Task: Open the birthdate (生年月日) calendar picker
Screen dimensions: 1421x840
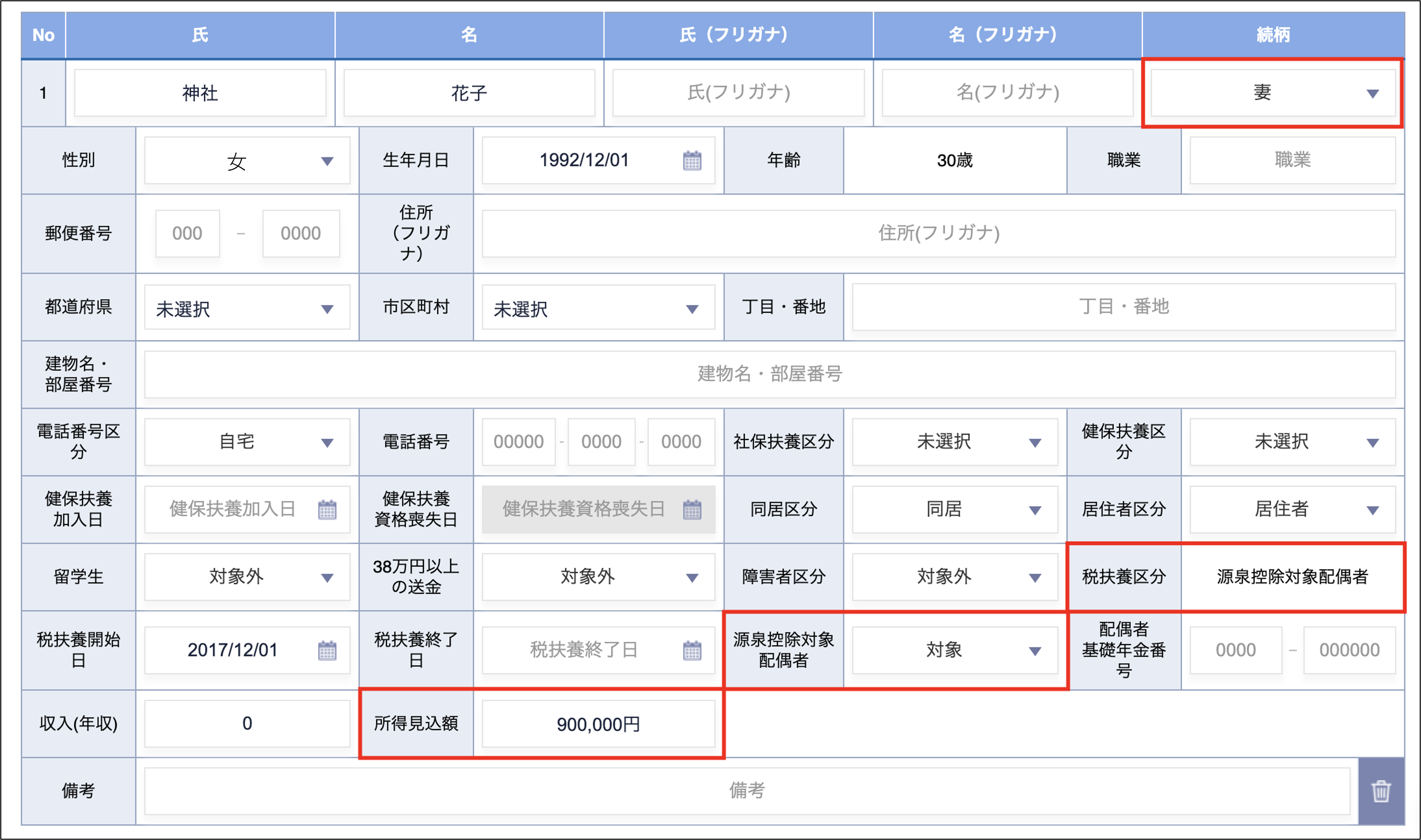Action: [x=692, y=161]
